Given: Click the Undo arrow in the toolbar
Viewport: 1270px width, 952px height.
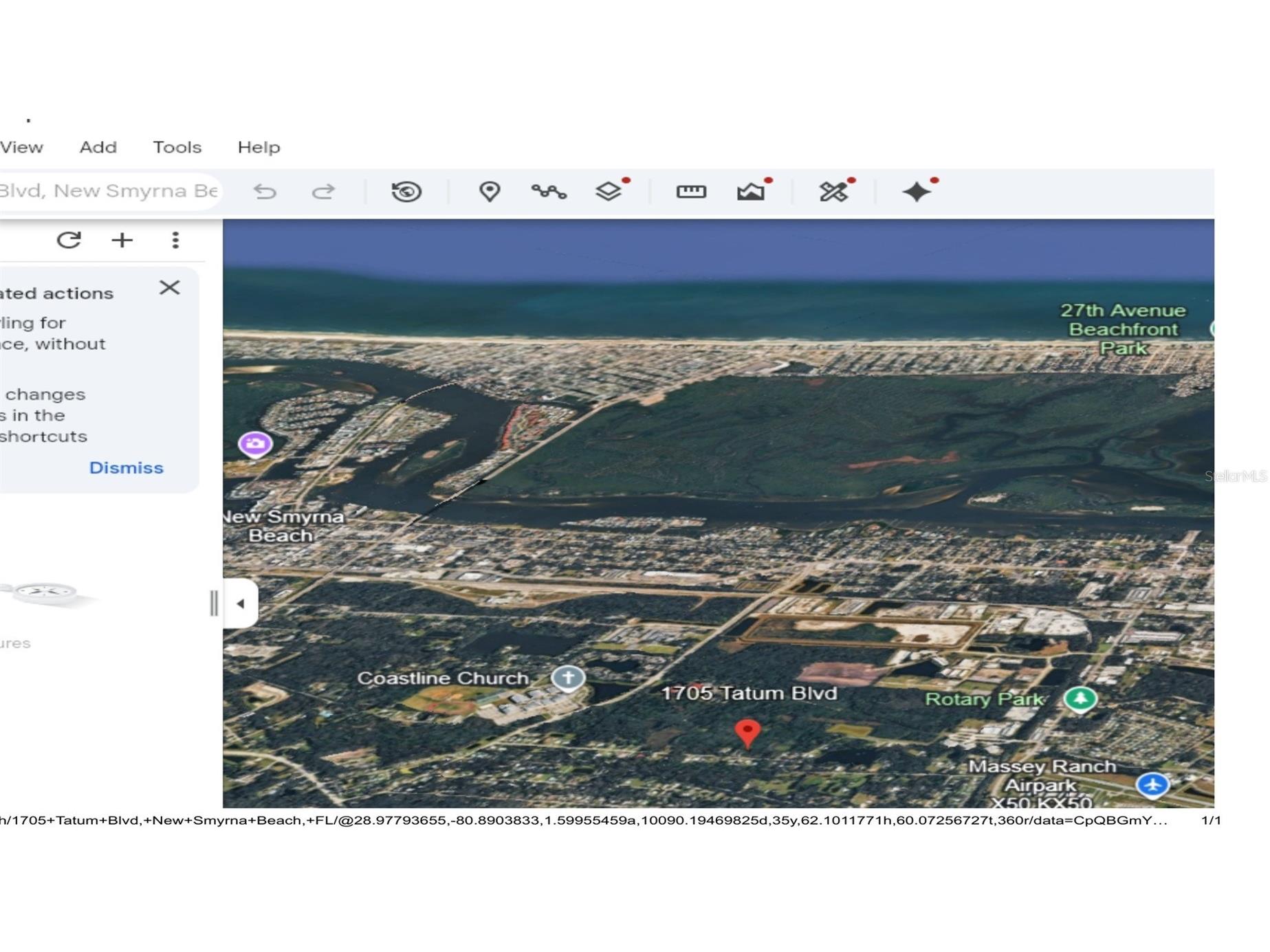Looking at the screenshot, I should [266, 191].
